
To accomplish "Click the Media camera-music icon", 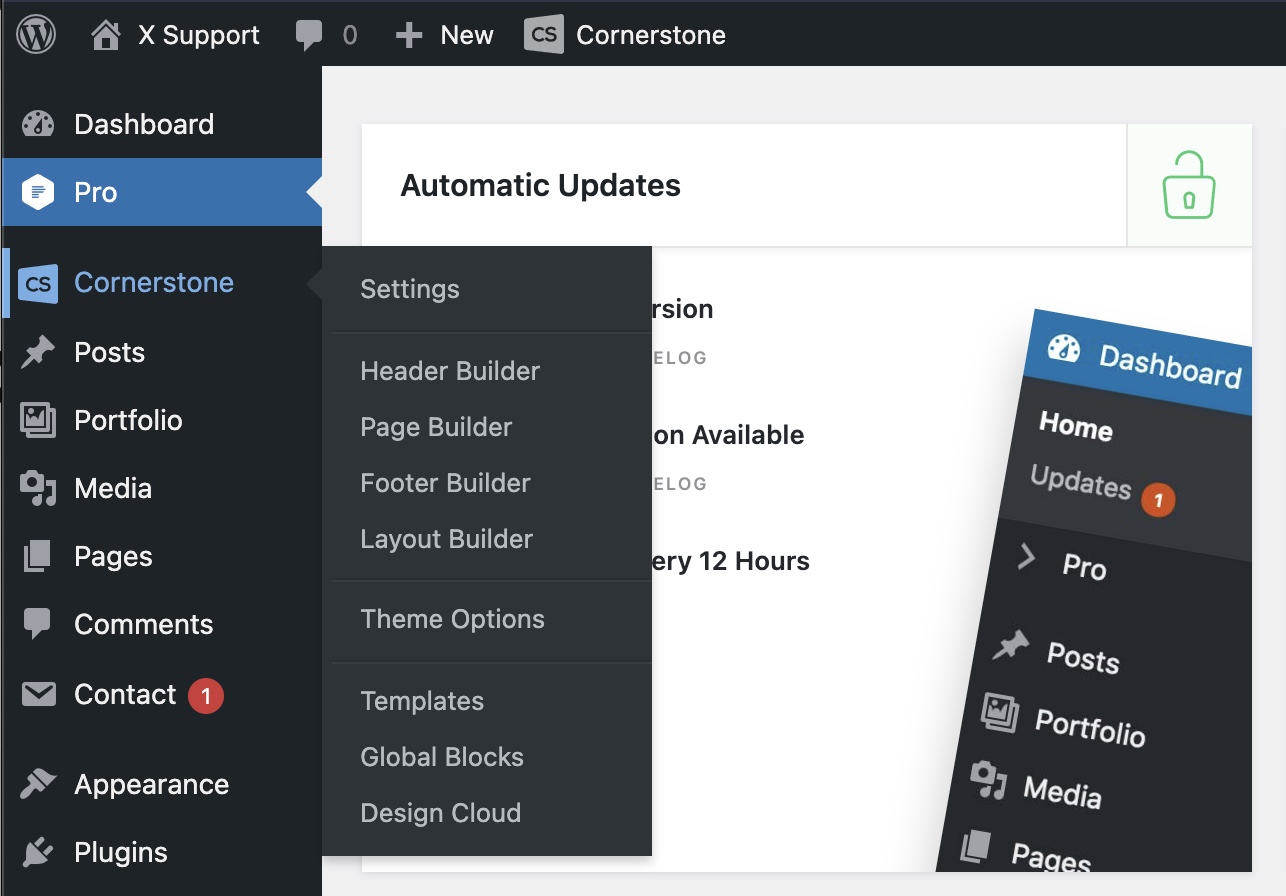I will 38,488.
